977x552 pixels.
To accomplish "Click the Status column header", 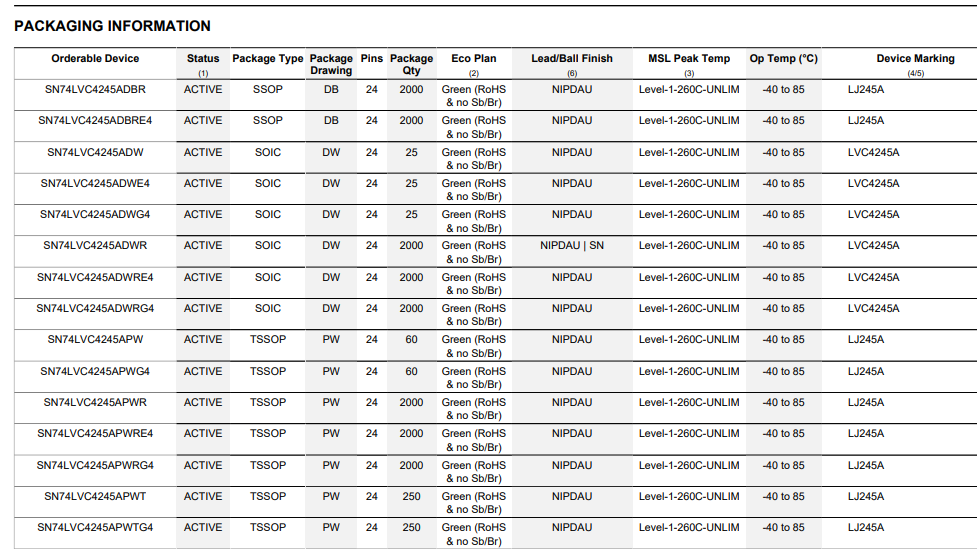I will click(x=203, y=59).
